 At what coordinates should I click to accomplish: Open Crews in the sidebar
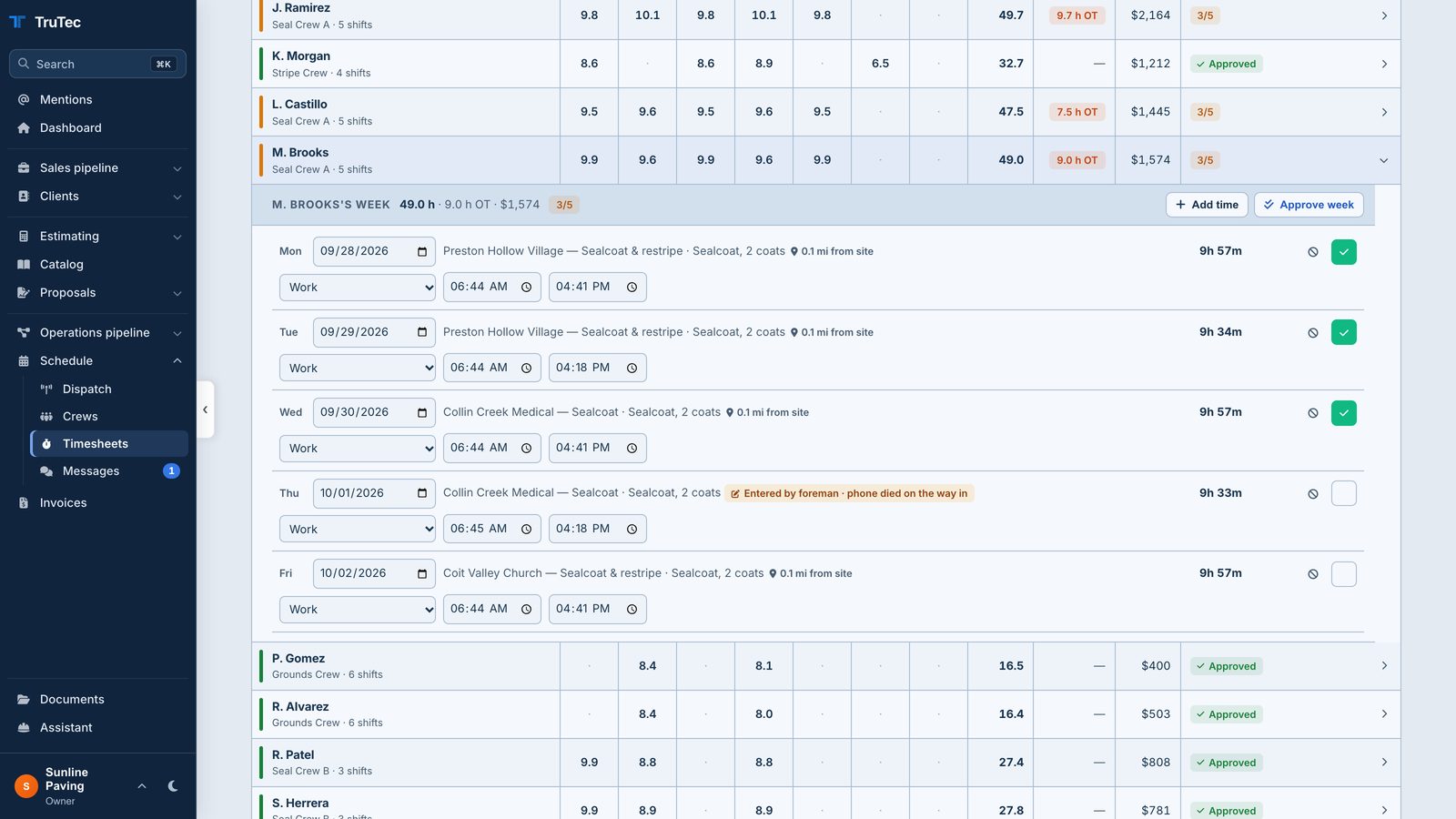click(x=109, y=417)
